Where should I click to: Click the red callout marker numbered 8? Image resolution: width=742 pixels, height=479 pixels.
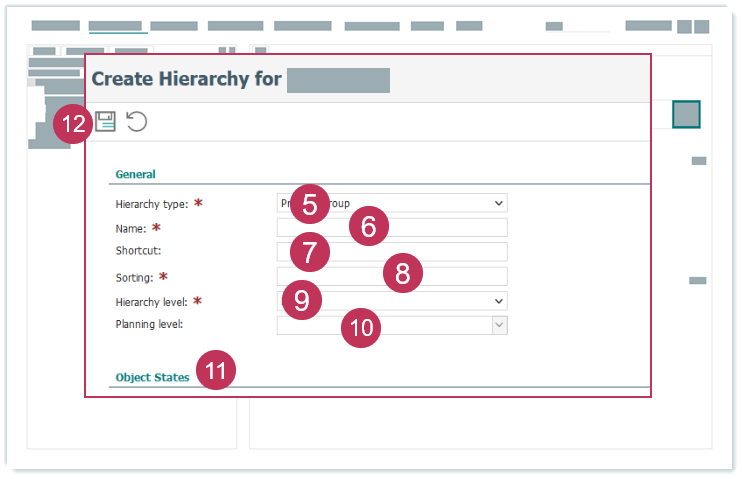[x=403, y=273]
